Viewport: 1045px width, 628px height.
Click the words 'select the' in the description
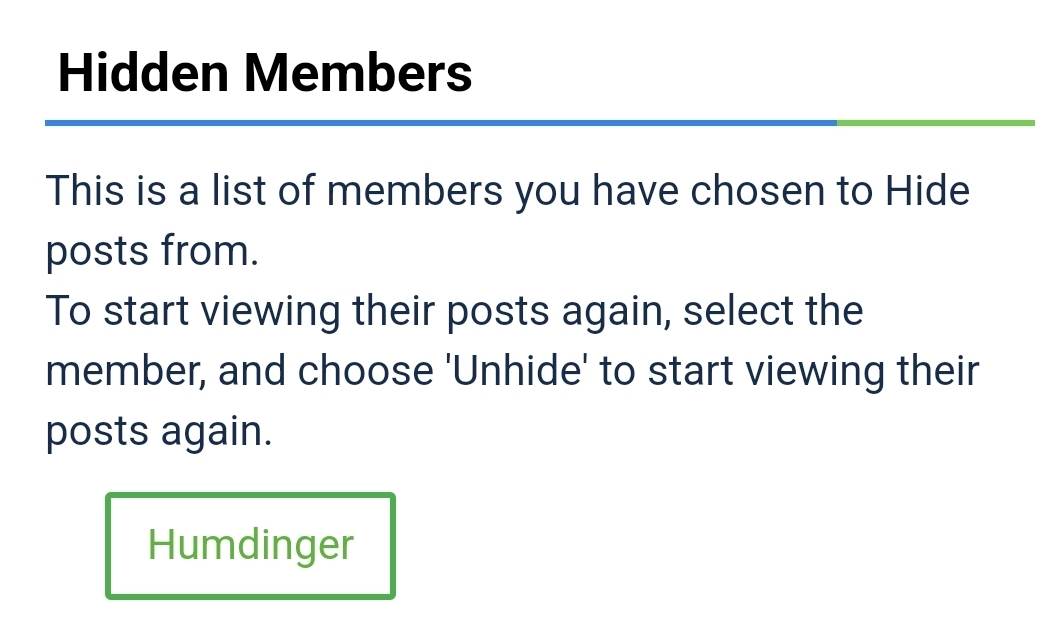pos(773,311)
